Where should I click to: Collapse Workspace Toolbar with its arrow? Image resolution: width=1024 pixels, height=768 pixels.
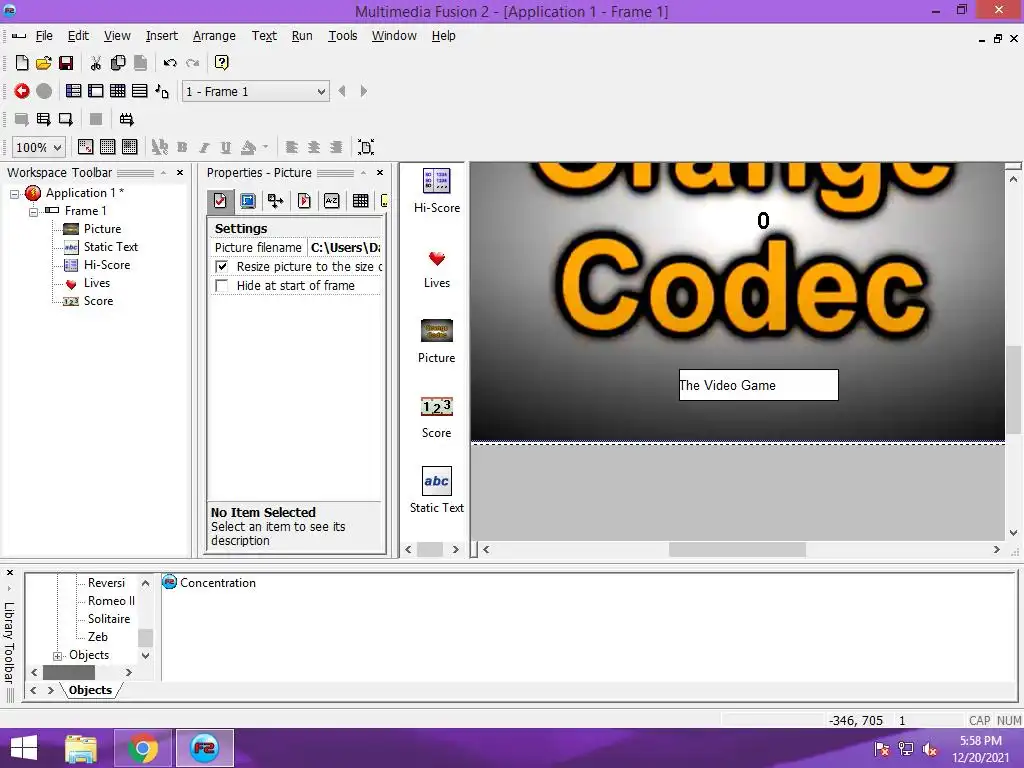[163, 172]
